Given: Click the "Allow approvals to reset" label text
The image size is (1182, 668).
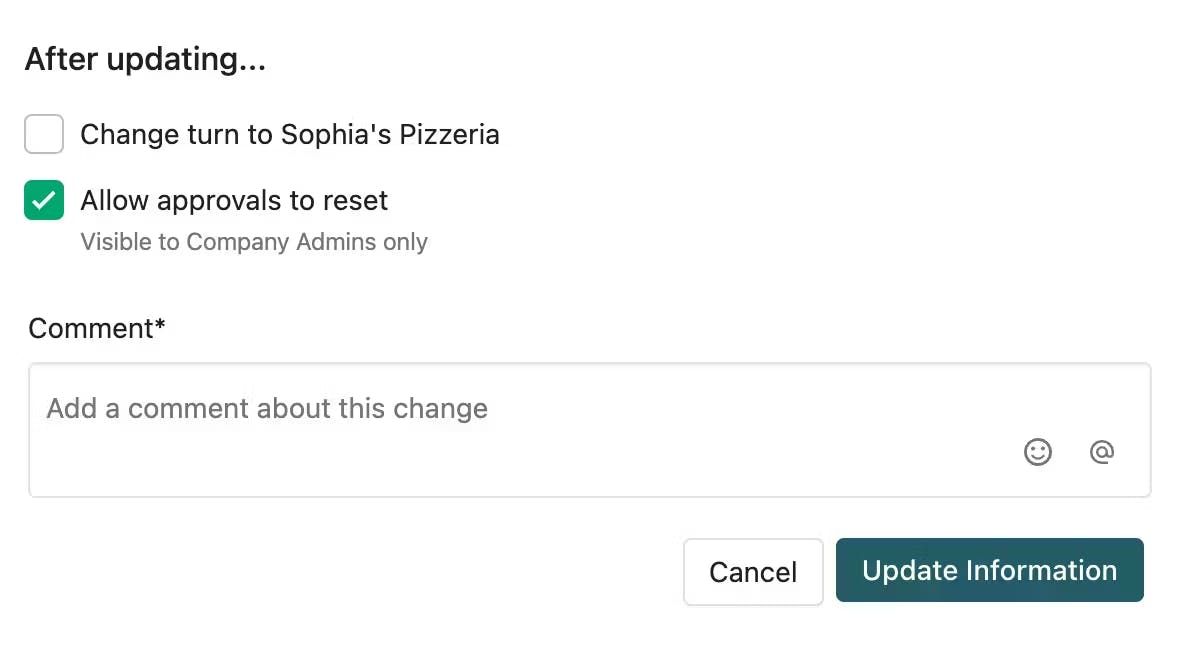Looking at the screenshot, I should pos(234,201).
